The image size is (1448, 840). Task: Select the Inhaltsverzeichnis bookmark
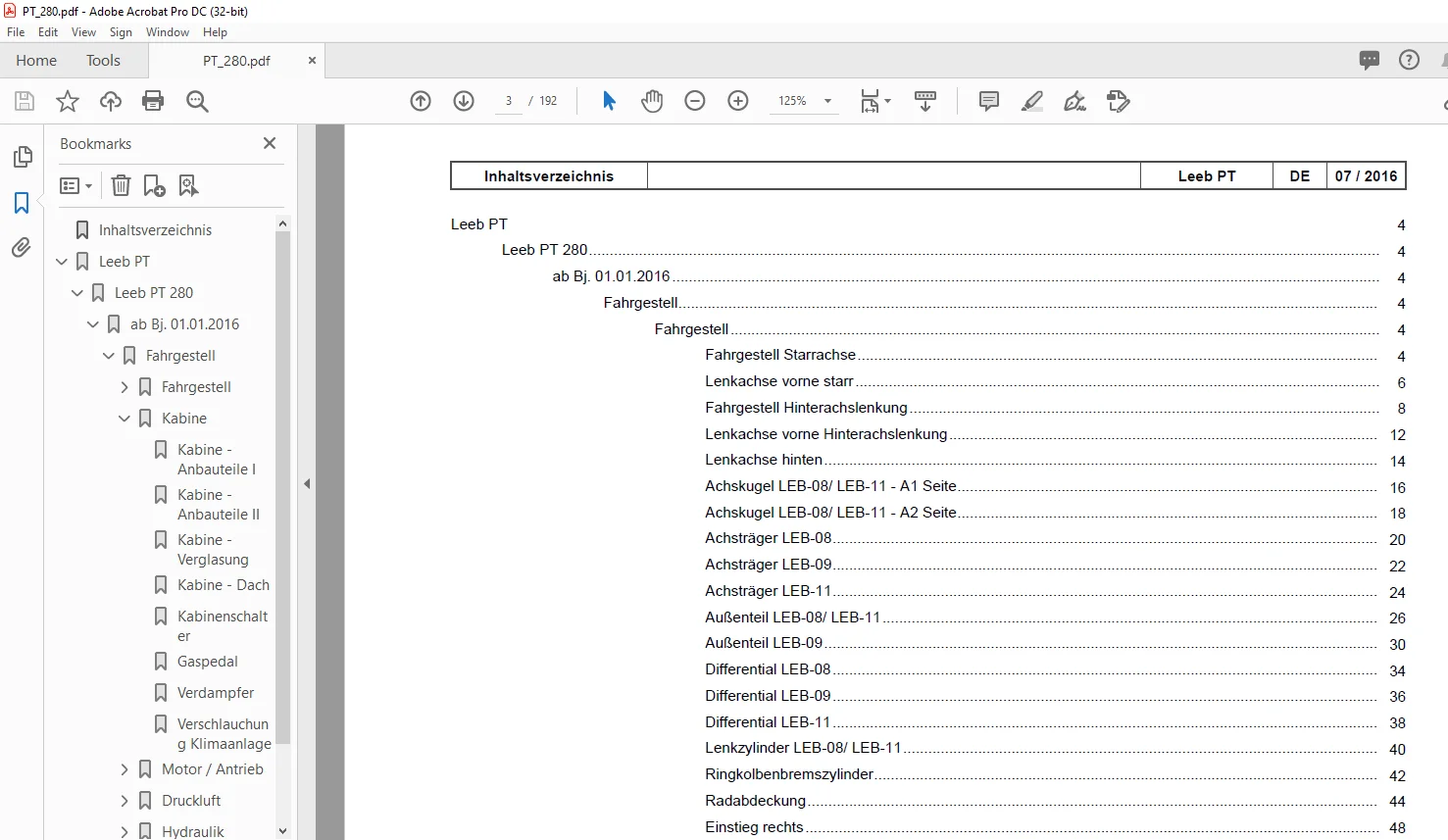coord(155,230)
